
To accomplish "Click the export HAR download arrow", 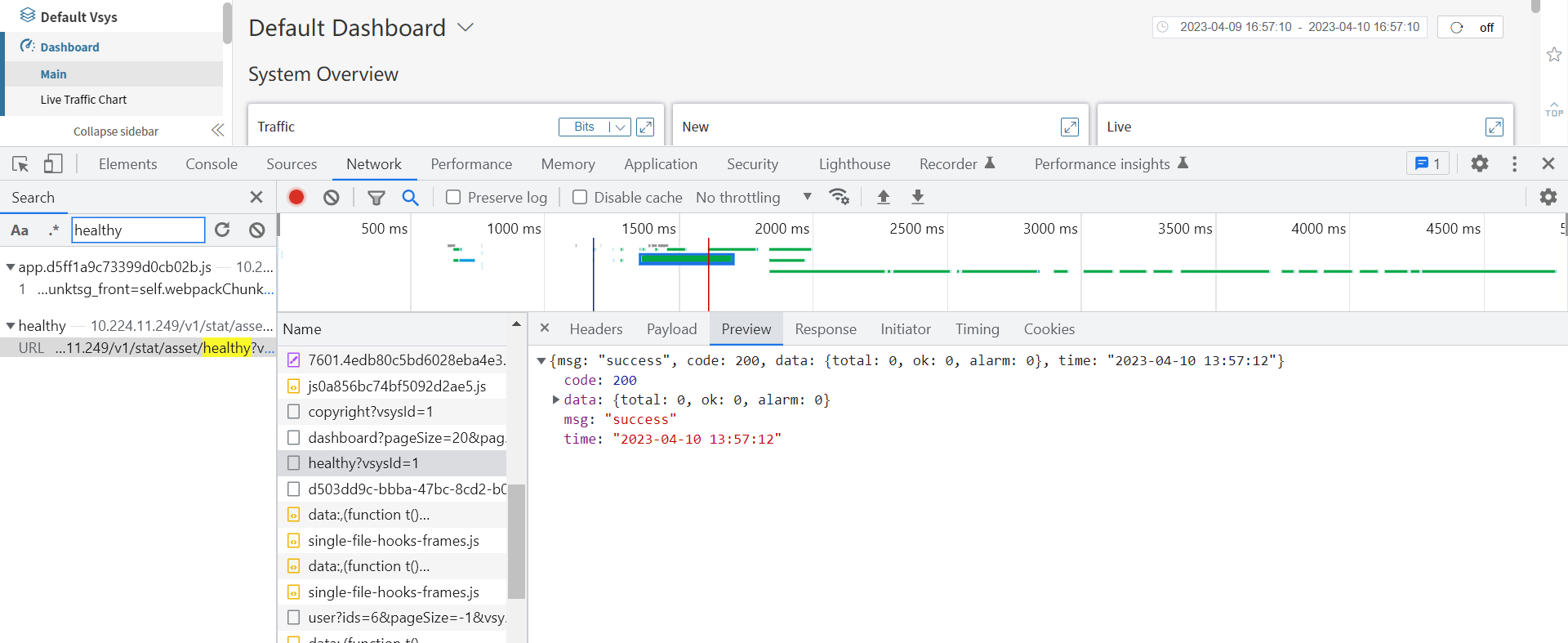I will [x=917, y=197].
